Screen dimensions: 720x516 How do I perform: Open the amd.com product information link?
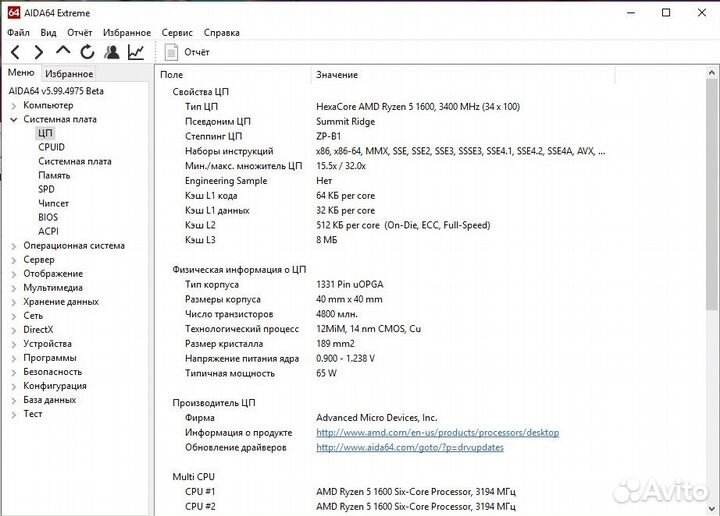[438, 432]
